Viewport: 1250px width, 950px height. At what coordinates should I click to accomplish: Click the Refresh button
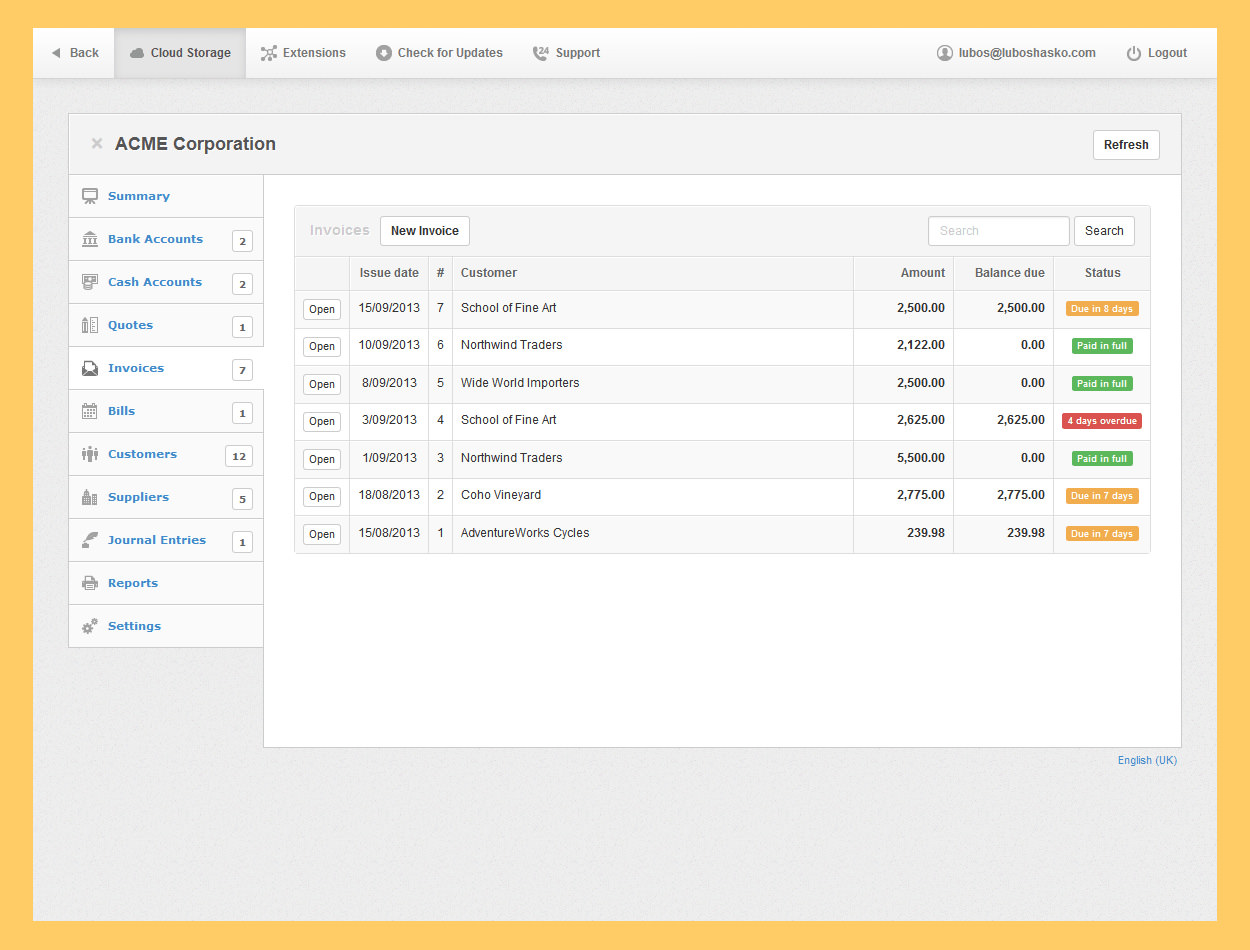point(1126,145)
